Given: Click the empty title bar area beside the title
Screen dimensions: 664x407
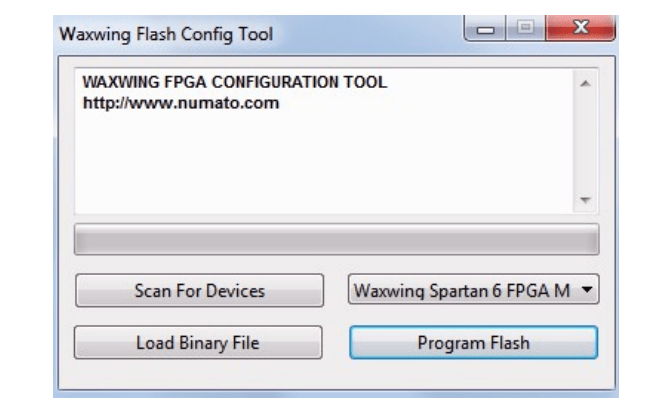Looking at the screenshot, I should point(370,34).
